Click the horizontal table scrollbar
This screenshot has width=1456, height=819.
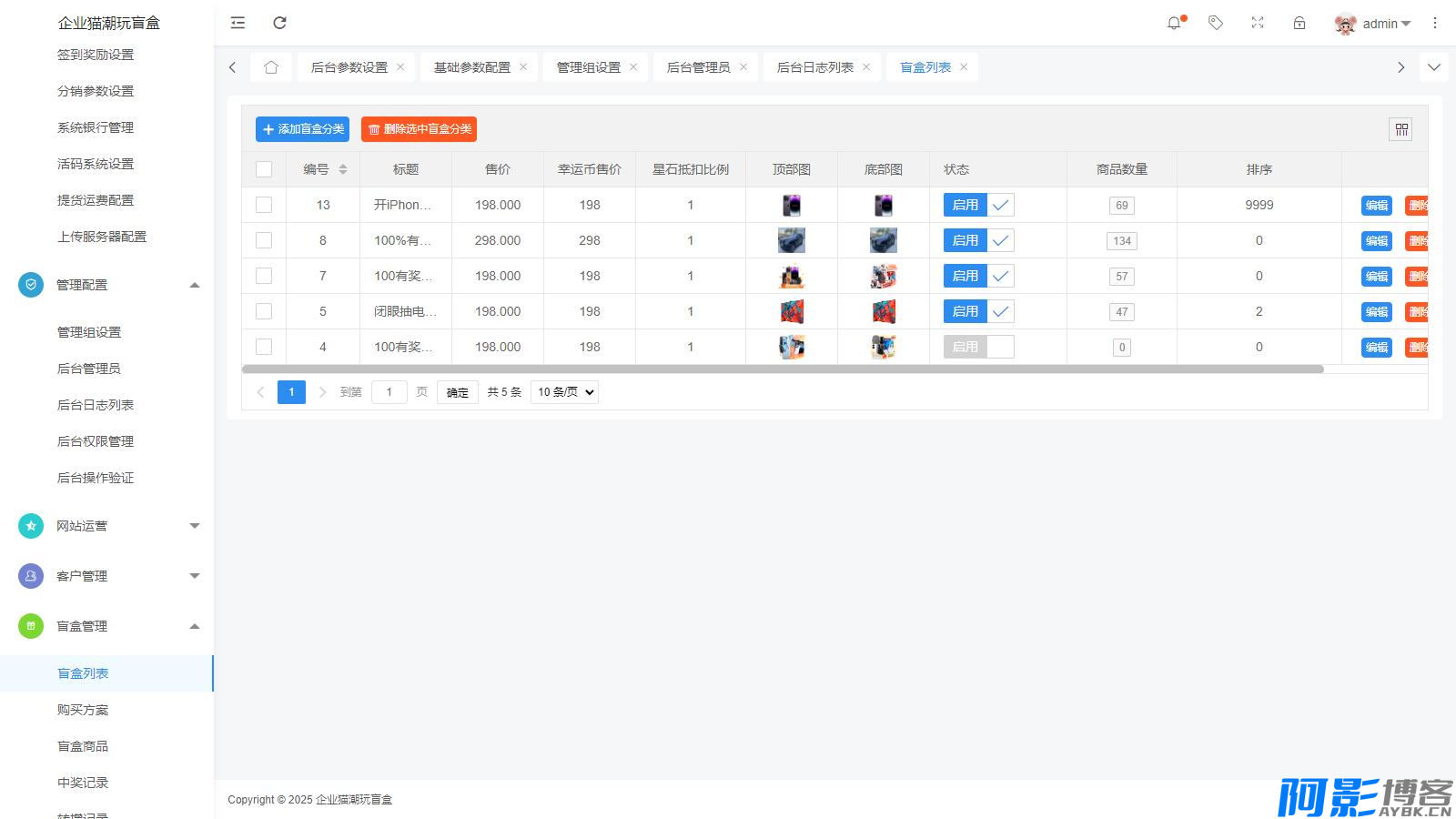pos(783,369)
